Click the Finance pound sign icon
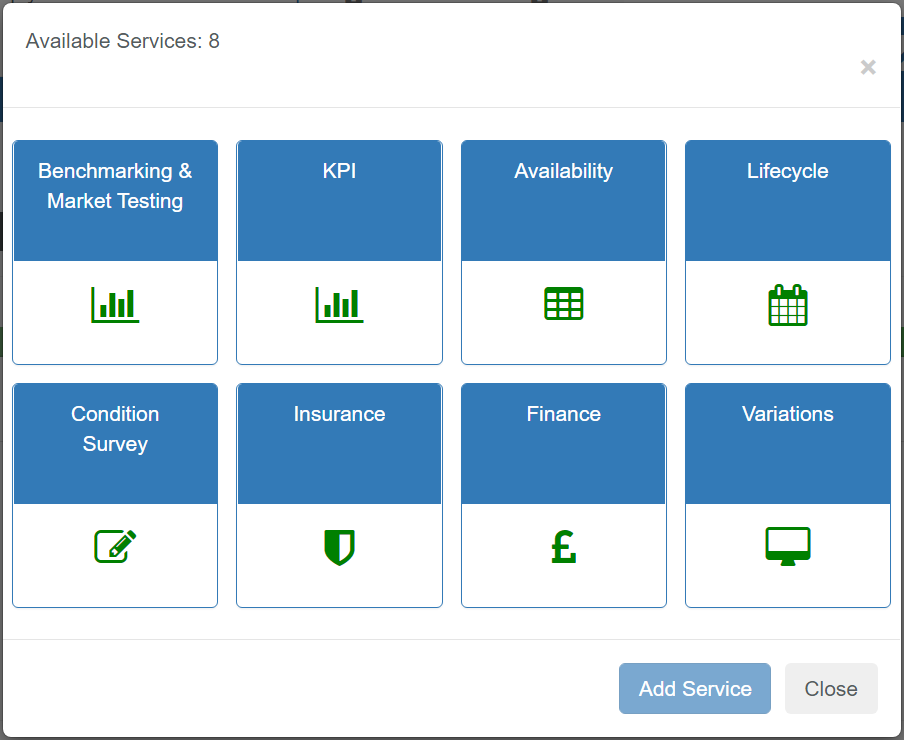The image size is (904, 740). click(x=564, y=547)
